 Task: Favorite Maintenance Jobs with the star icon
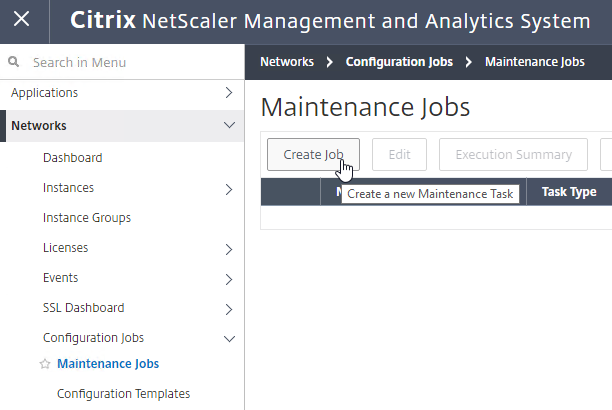click(x=45, y=364)
